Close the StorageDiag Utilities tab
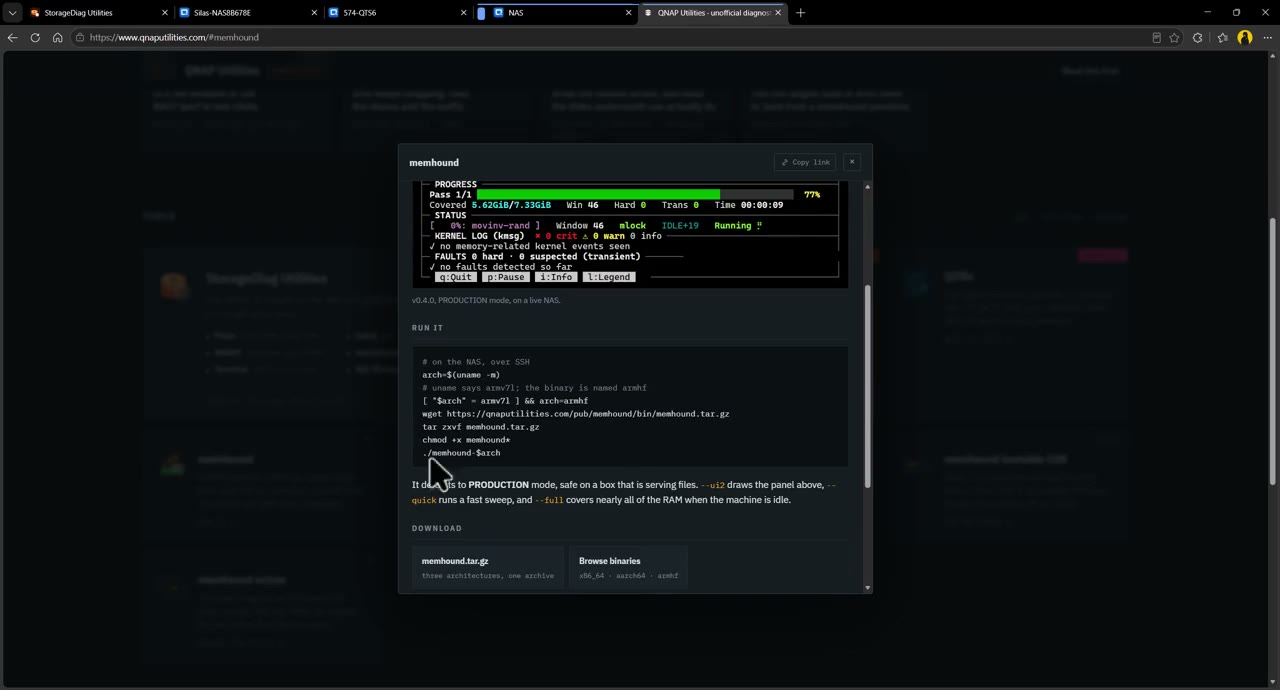The width and height of the screenshot is (1280, 690). coord(165,13)
